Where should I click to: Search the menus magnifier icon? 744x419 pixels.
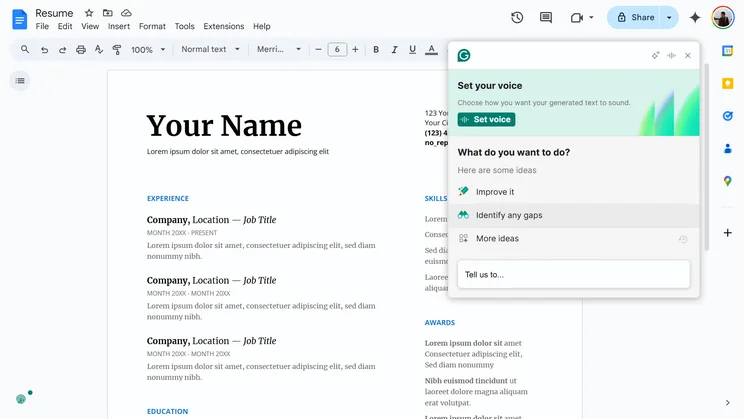tap(25, 49)
